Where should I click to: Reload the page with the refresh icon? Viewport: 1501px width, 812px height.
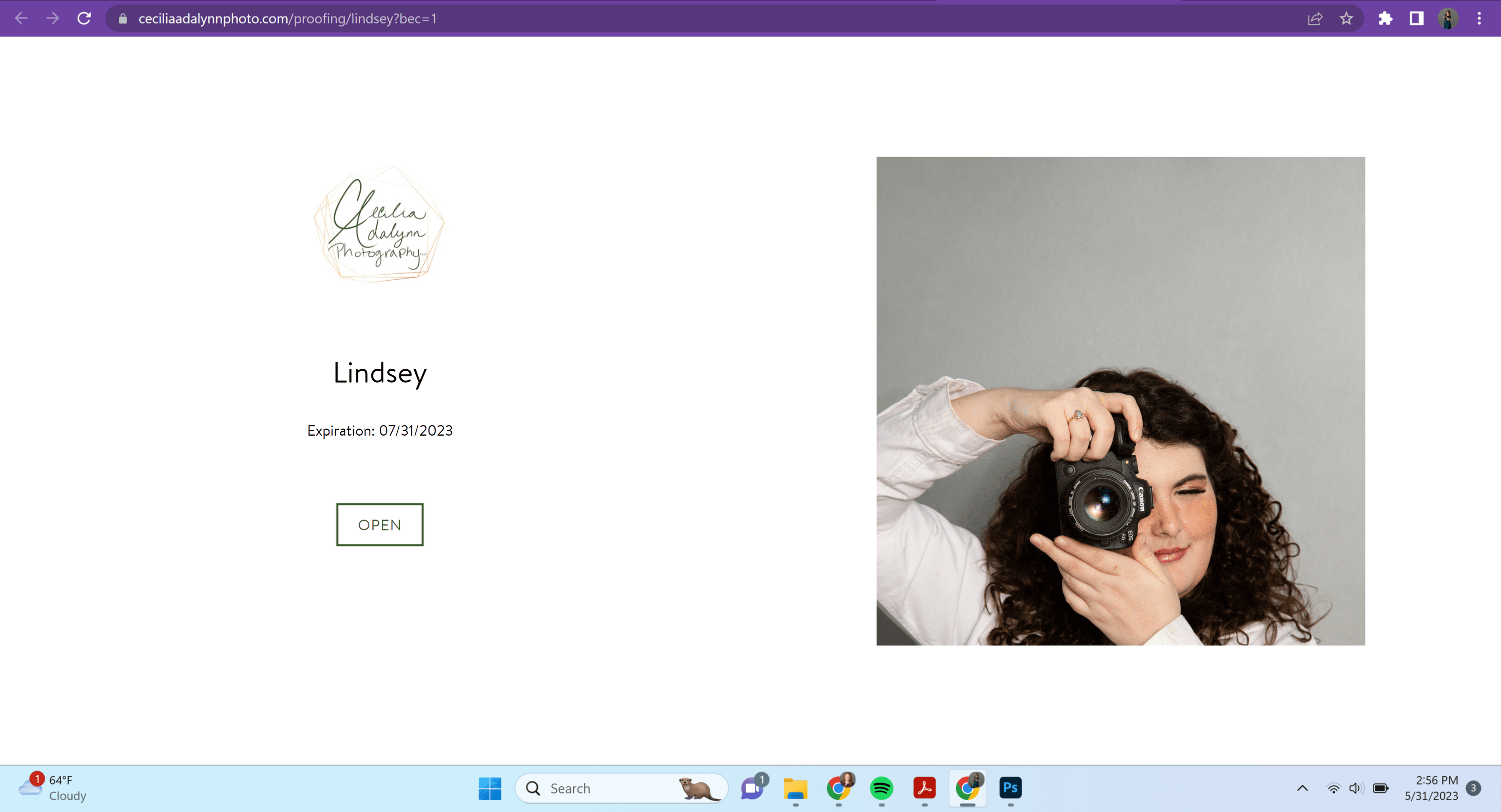(84, 18)
